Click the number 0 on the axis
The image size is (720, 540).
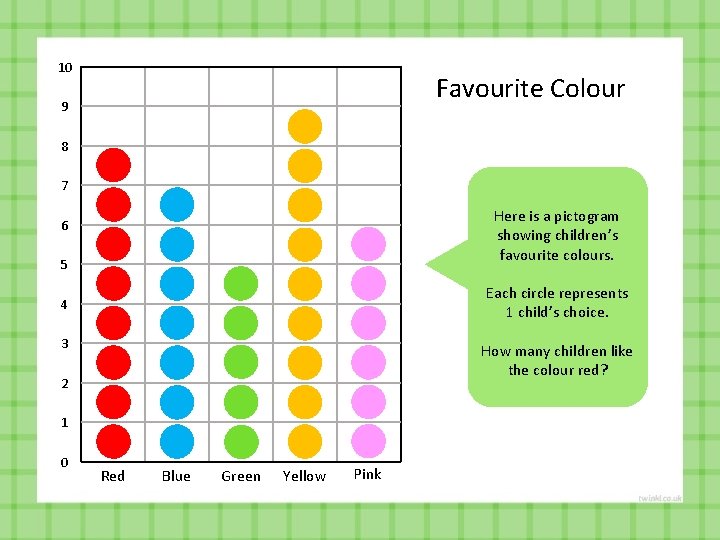(64, 462)
